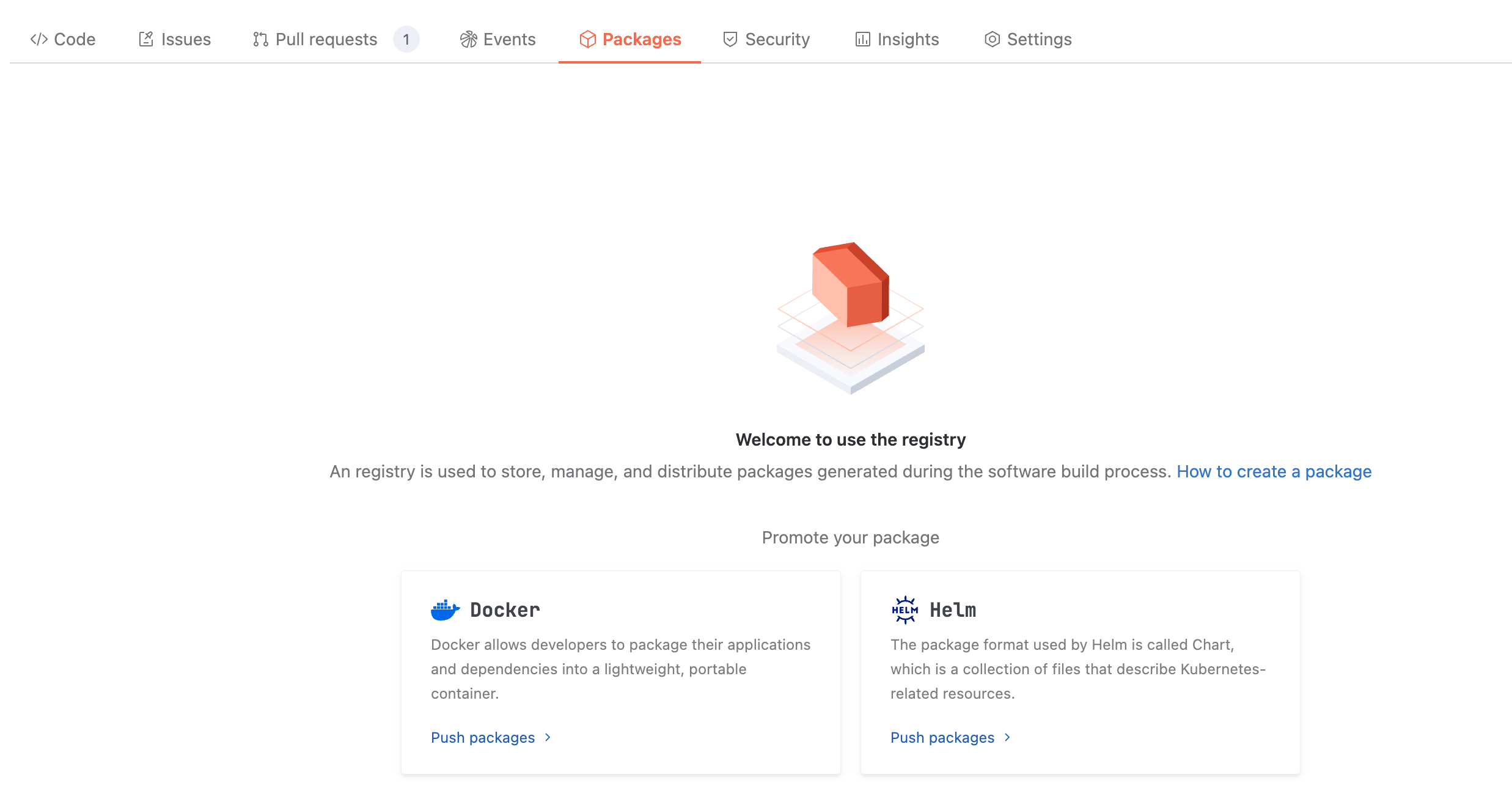
Task: Click the Code tab brackets icon
Action: coord(39,39)
